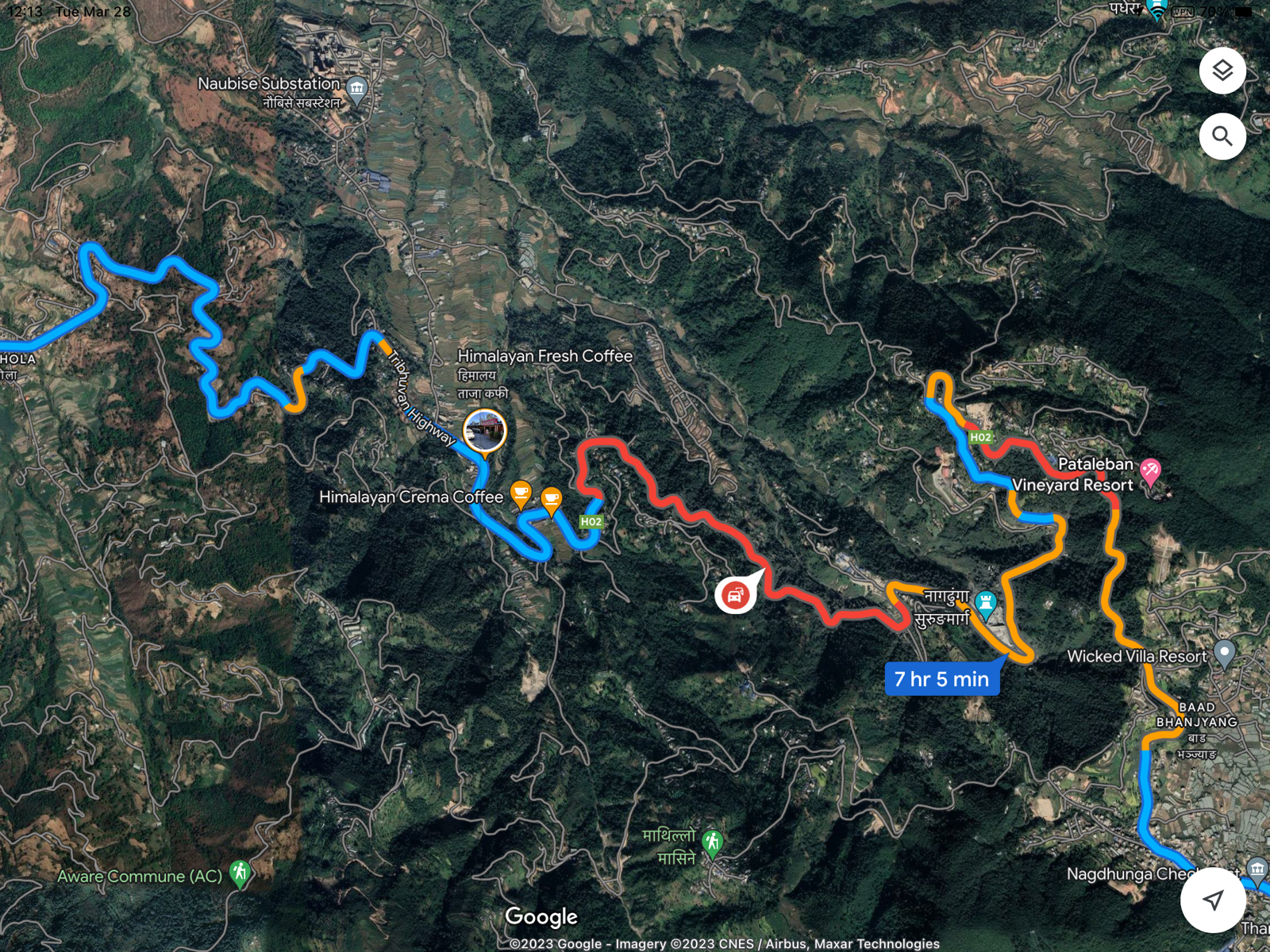1270x952 pixels.
Task: Select the Nagdhunga tunnel teal marker
Action: click(986, 605)
